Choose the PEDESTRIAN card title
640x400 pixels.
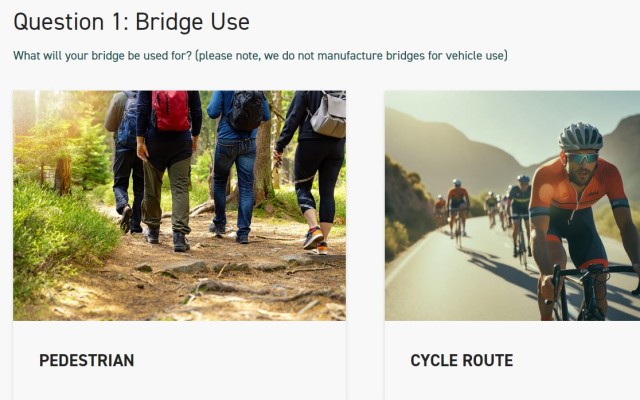click(x=86, y=360)
